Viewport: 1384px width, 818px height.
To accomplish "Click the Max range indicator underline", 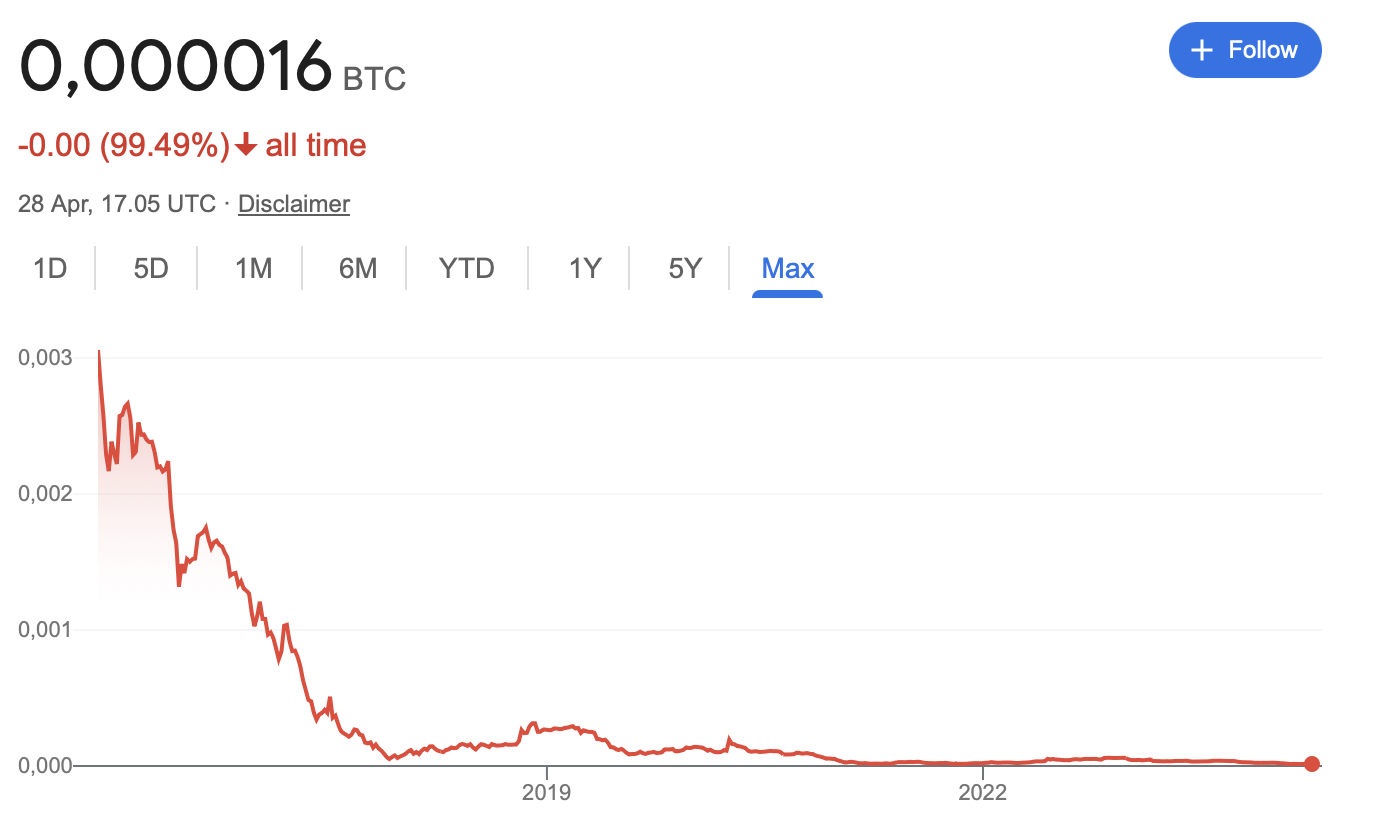I will [787, 292].
